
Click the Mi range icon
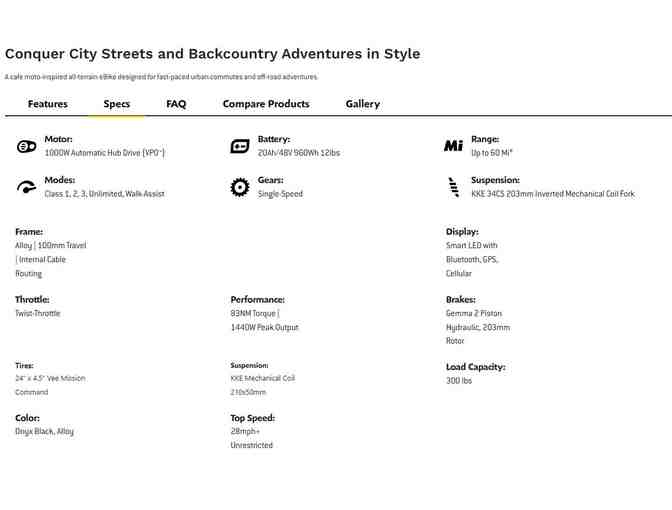pyautogui.click(x=453, y=147)
